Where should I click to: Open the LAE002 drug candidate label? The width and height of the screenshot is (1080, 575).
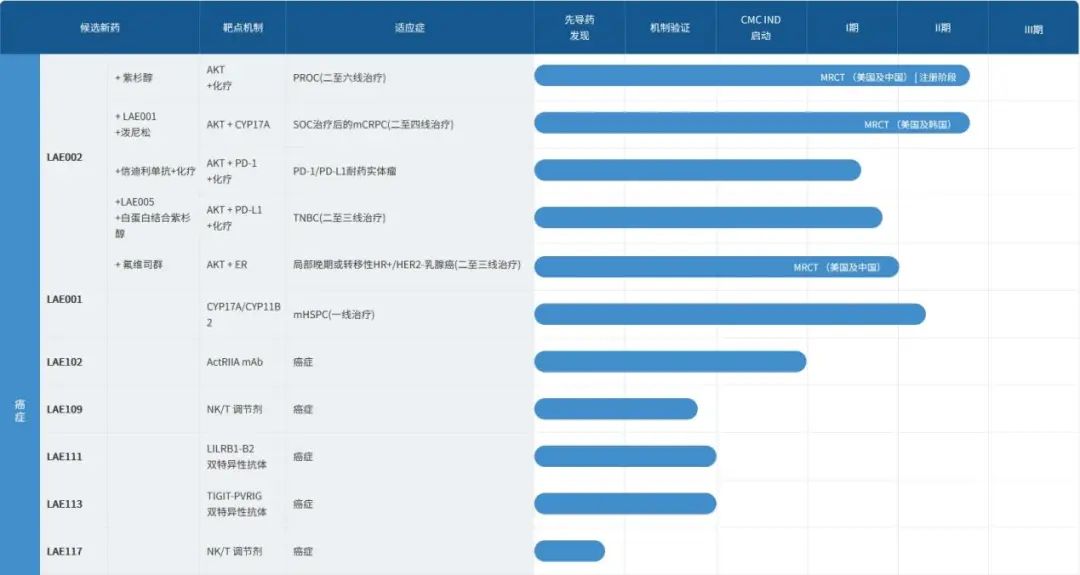click(65, 157)
